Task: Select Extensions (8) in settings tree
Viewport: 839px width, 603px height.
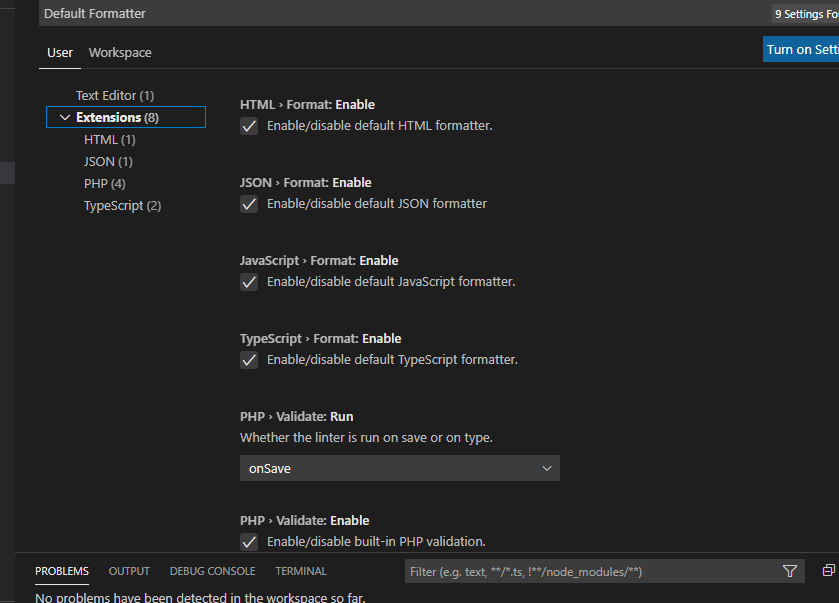Action: (126, 117)
